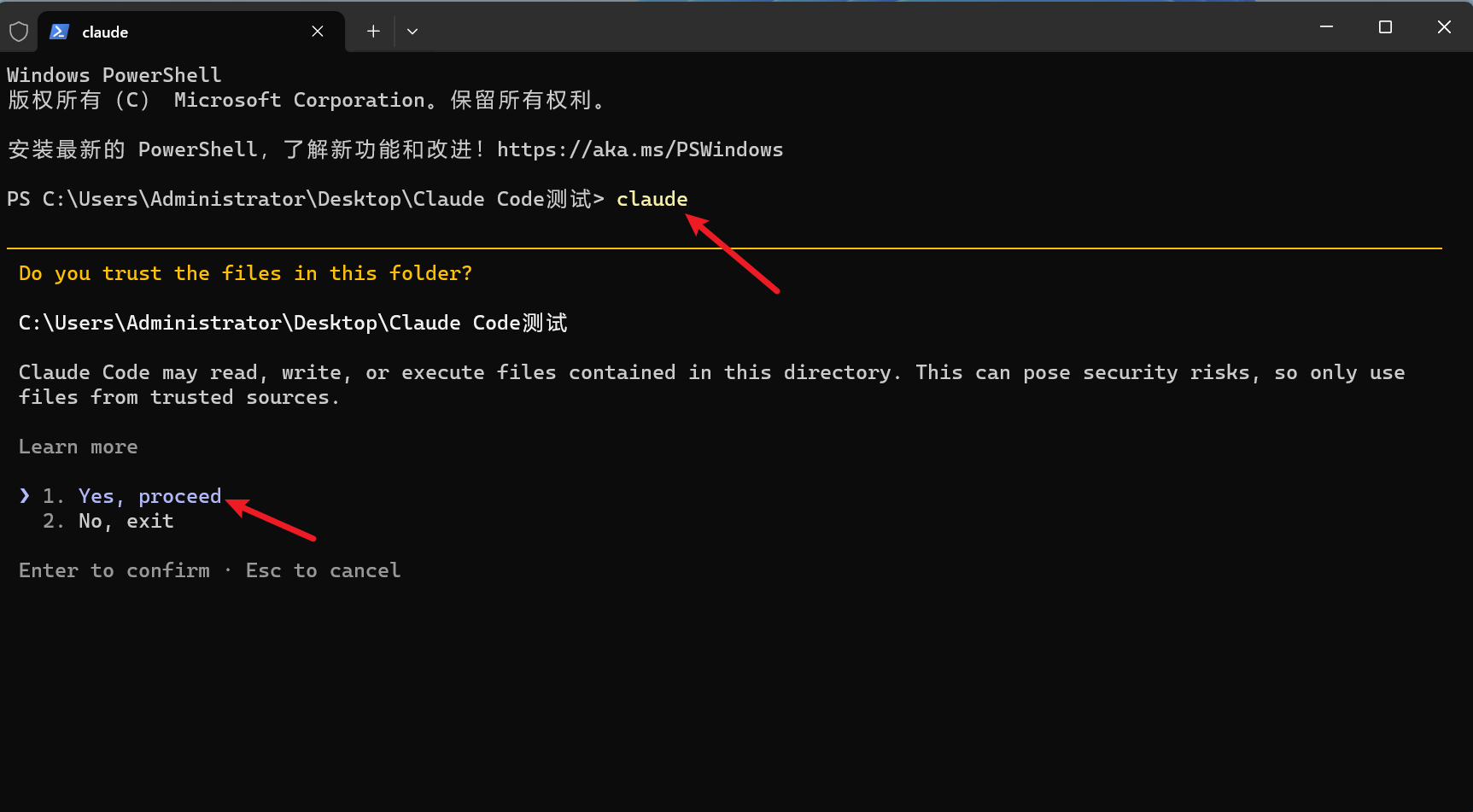1473x812 pixels.
Task: Click the "Enter to confirm" hint text
Action: tap(114, 570)
